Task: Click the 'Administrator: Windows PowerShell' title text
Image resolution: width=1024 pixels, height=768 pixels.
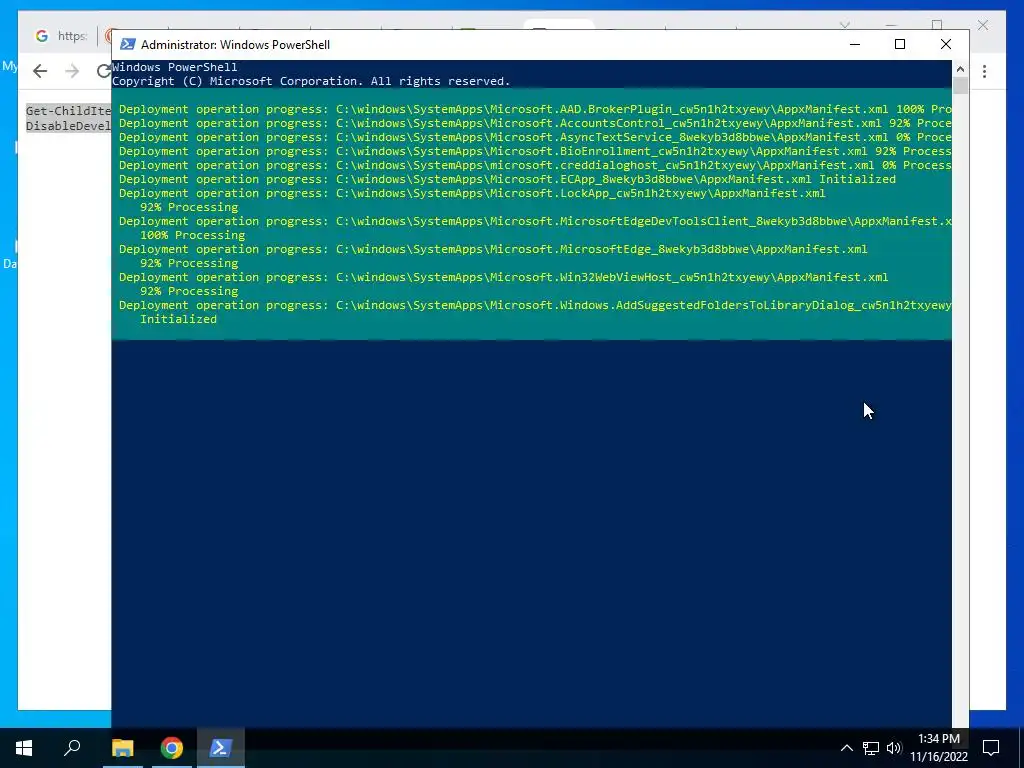Action: [235, 45]
